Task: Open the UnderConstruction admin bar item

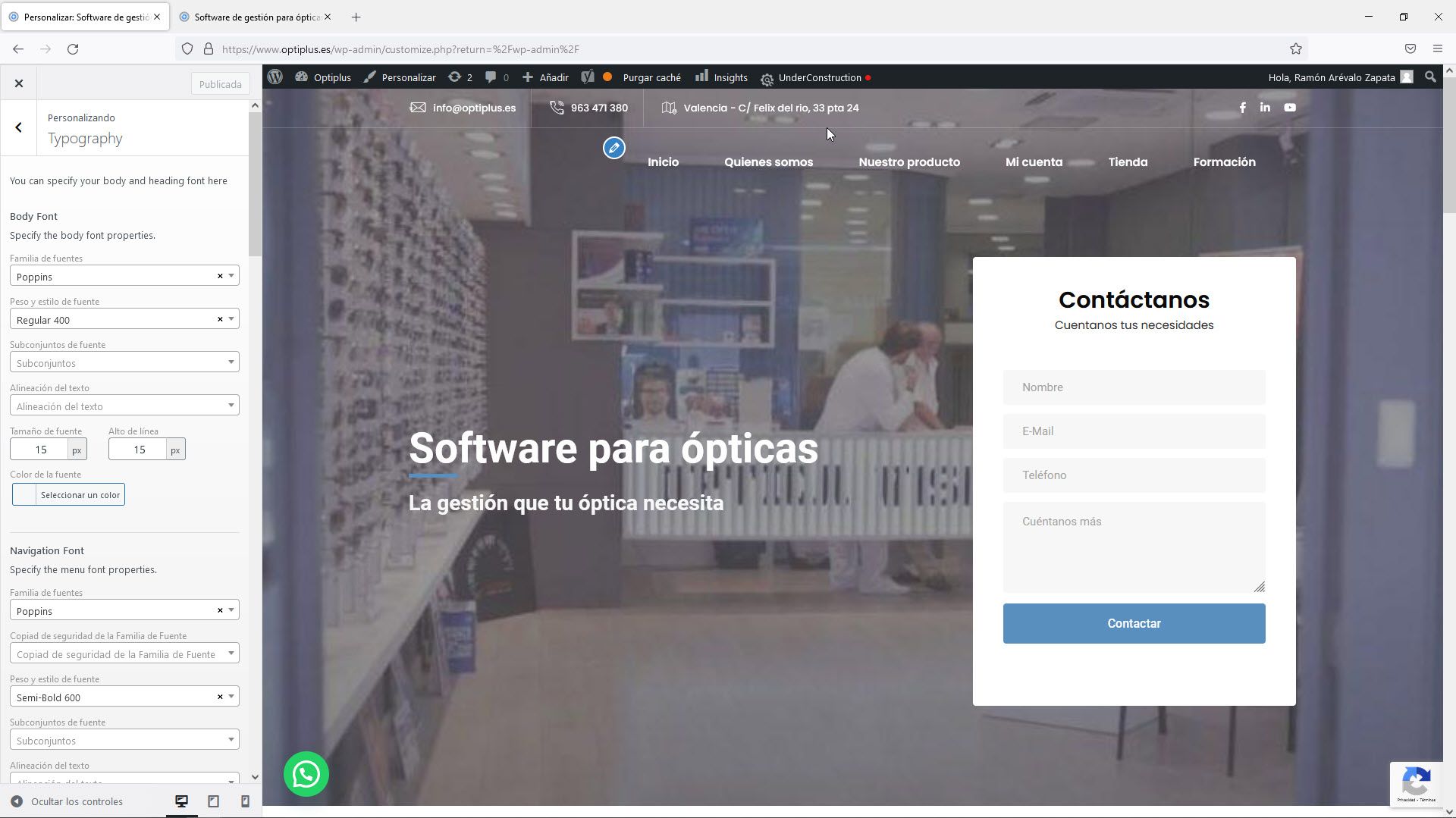Action: (x=815, y=77)
